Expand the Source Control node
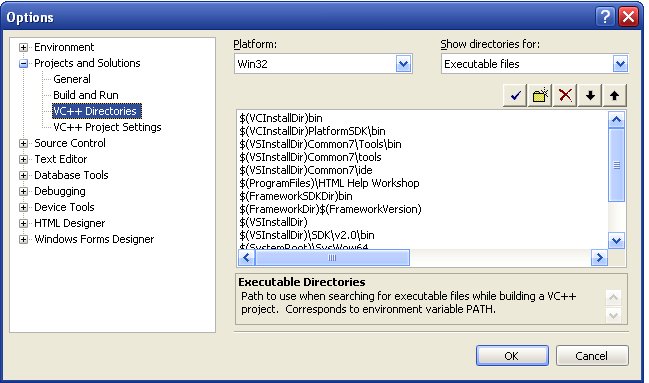The image size is (649, 383). coord(24,144)
